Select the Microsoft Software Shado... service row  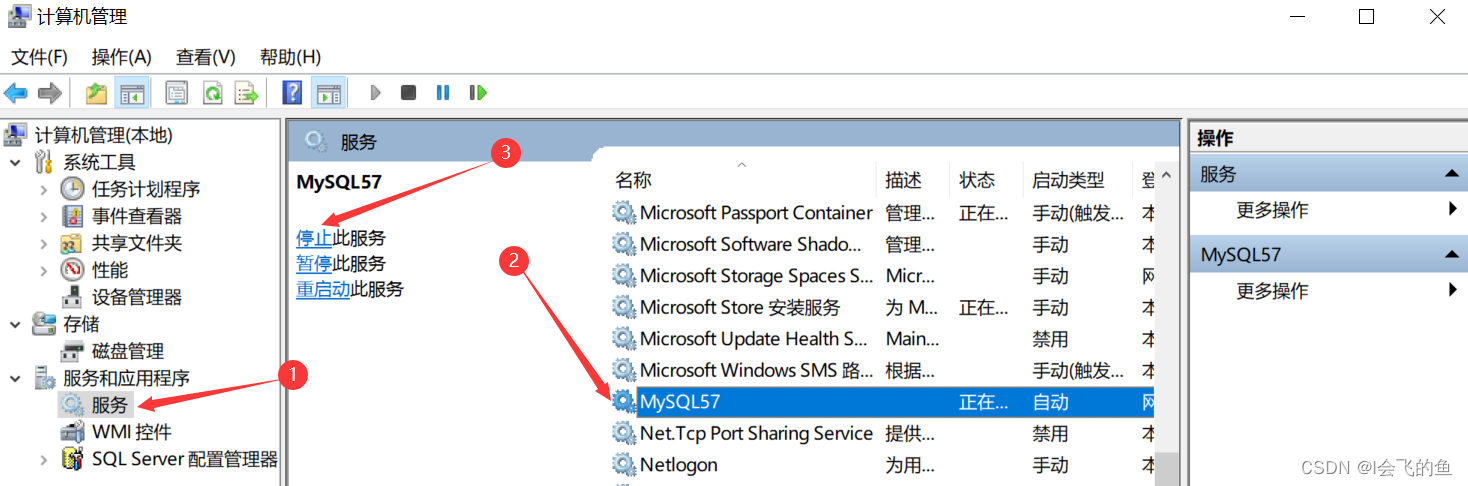click(881, 245)
